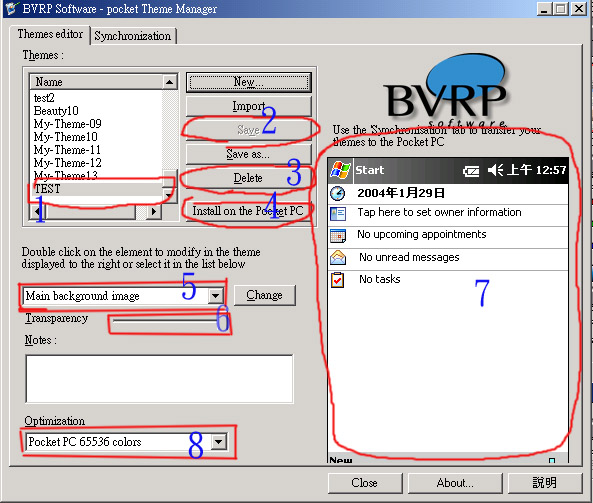Select My-Theme-11 in the list
The image size is (593, 503).
pyautogui.click(x=67, y=150)
